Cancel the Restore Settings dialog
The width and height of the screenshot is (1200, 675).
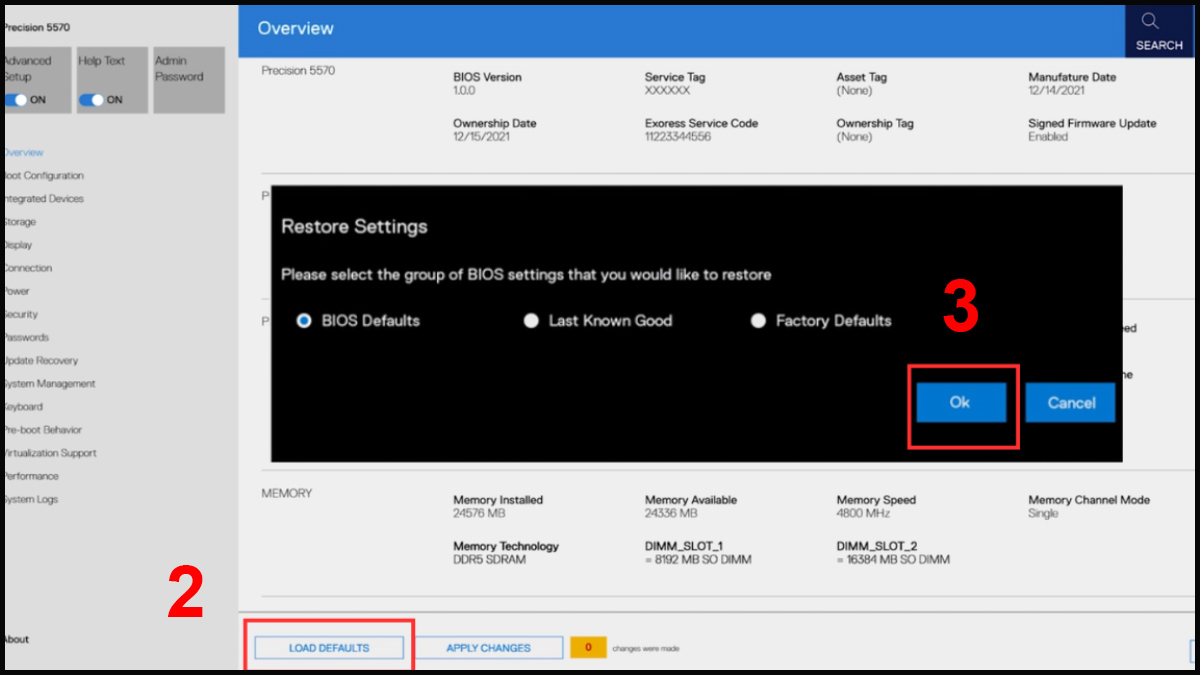[1070, 403]
